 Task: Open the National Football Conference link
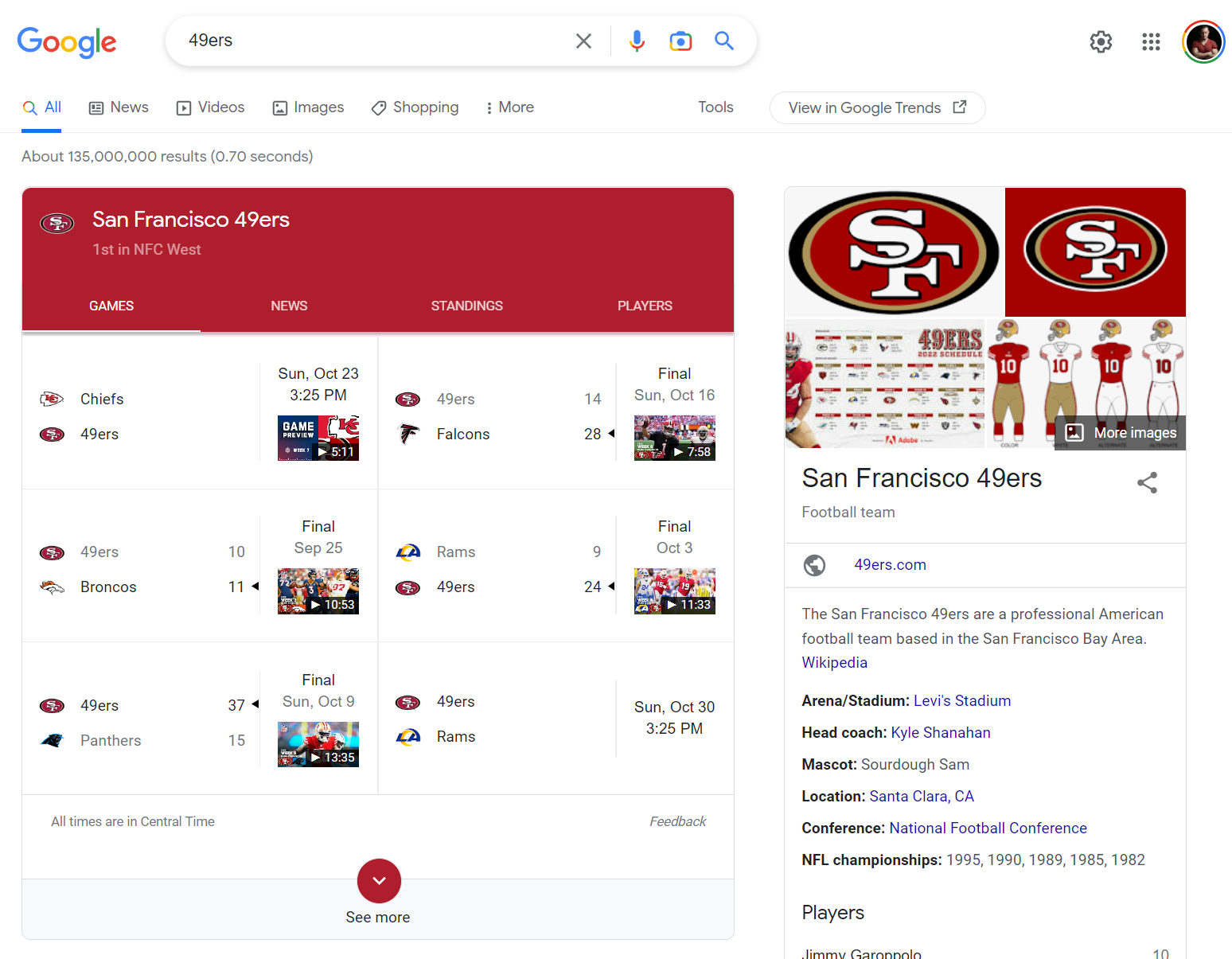coord(988,828)
